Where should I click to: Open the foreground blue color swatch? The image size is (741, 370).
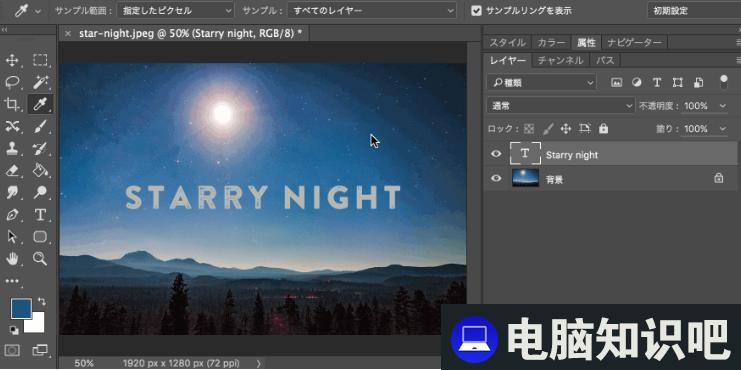click(x=21, y=308)
